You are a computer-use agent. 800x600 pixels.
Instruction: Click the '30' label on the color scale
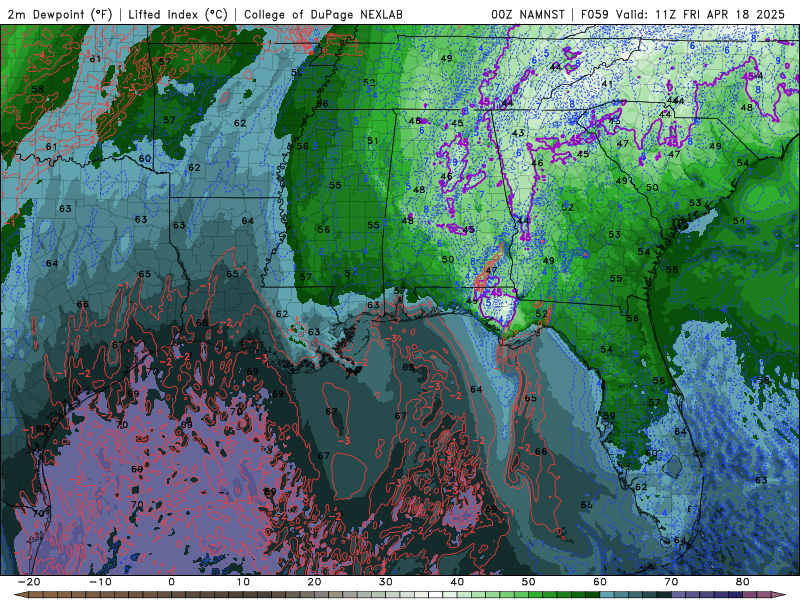tap(386, 582)
